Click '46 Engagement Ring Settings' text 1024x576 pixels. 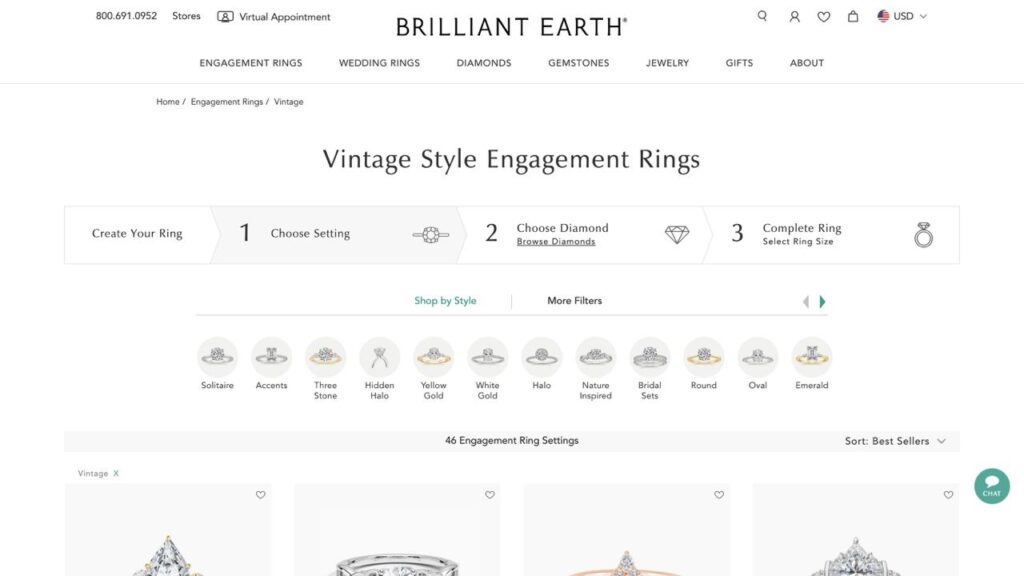pos(511,441)
